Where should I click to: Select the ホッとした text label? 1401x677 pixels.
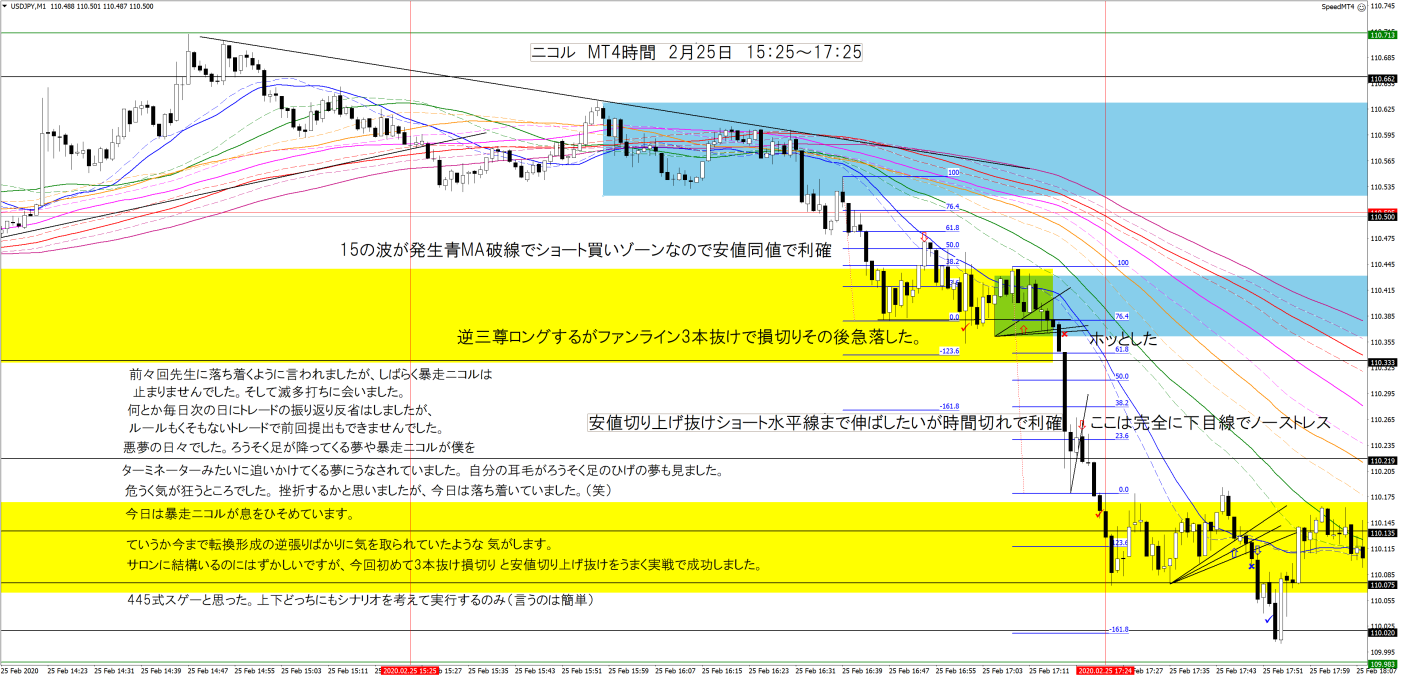click(1122, 340)
